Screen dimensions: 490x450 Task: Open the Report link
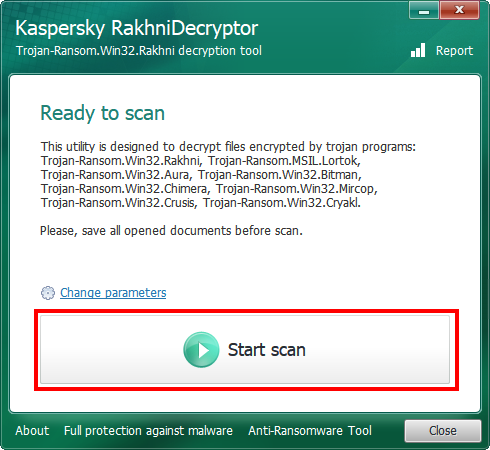454,51
